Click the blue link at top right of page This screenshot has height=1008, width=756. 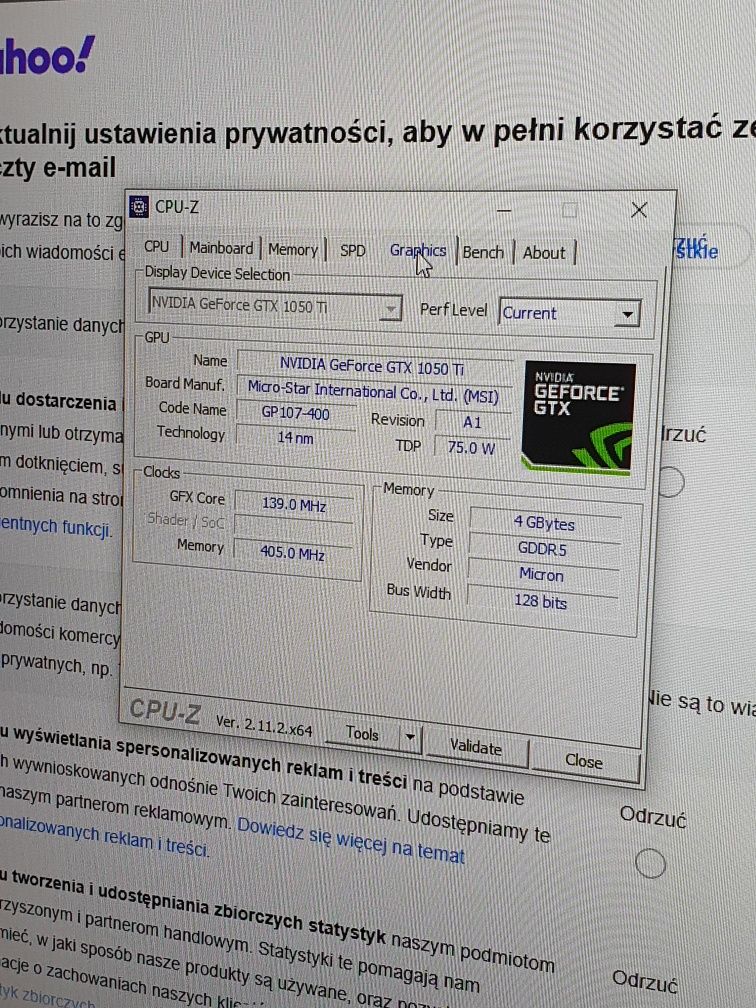697,248
